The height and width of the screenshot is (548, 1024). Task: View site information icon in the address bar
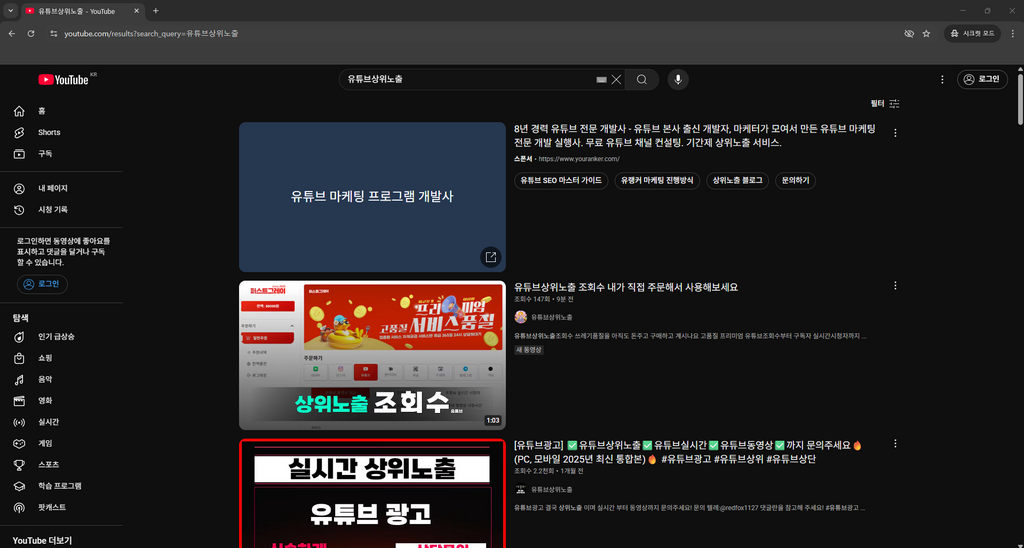click(x=54, y=33)
